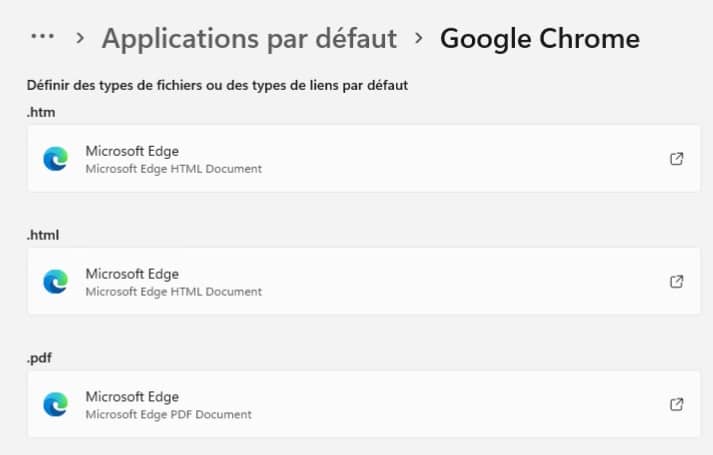The height and width of the screenshot is (455, 713).
Task: Select the Microsoft Edge name under .pdf
Action: tap(132, 397)
